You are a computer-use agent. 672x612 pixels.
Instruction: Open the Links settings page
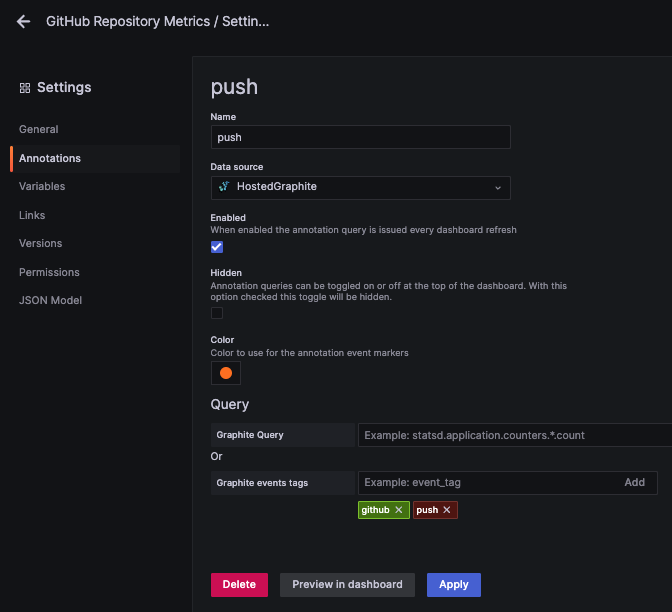click(x=32, y=215)
